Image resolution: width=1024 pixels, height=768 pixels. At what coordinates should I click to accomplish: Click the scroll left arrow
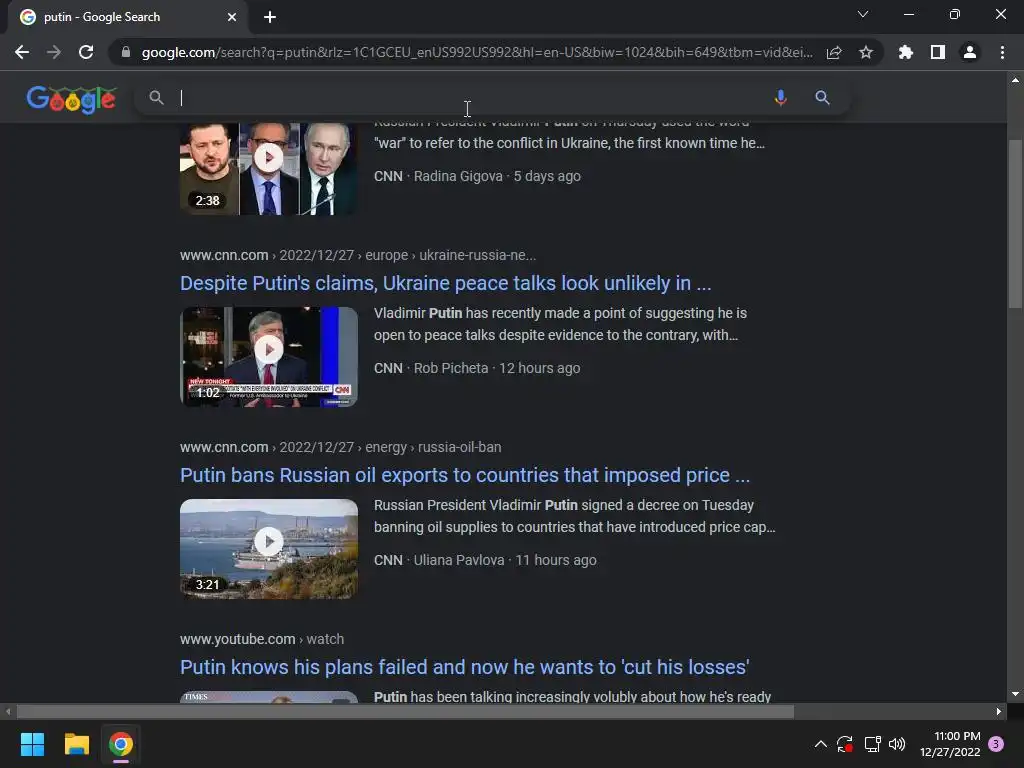(8, 711)
